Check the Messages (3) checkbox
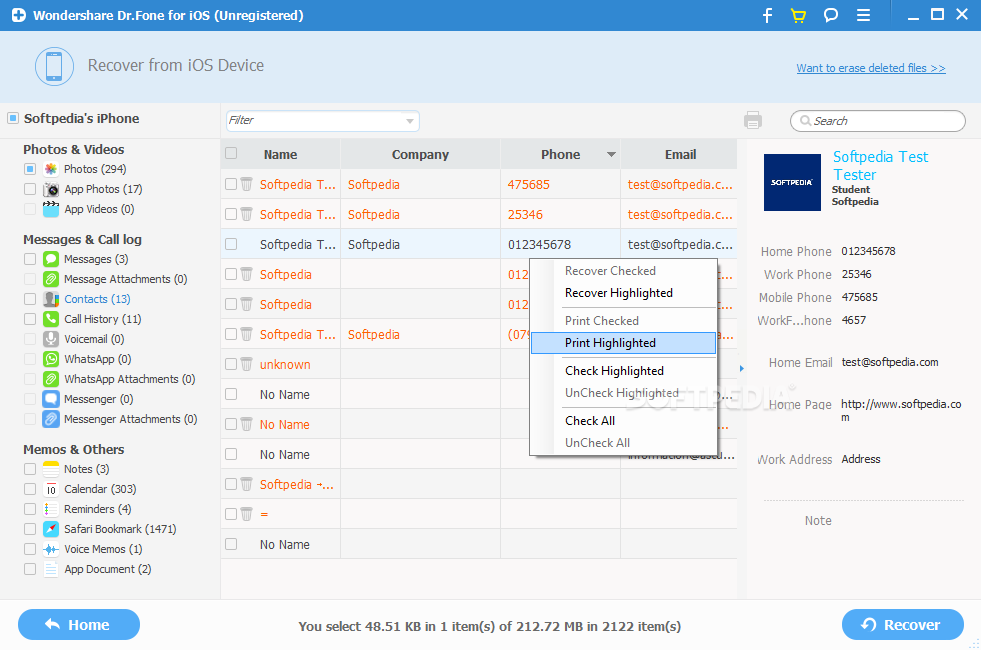This screenshot has width=981, height=650. pyautogui.click(x=29, y=259)
